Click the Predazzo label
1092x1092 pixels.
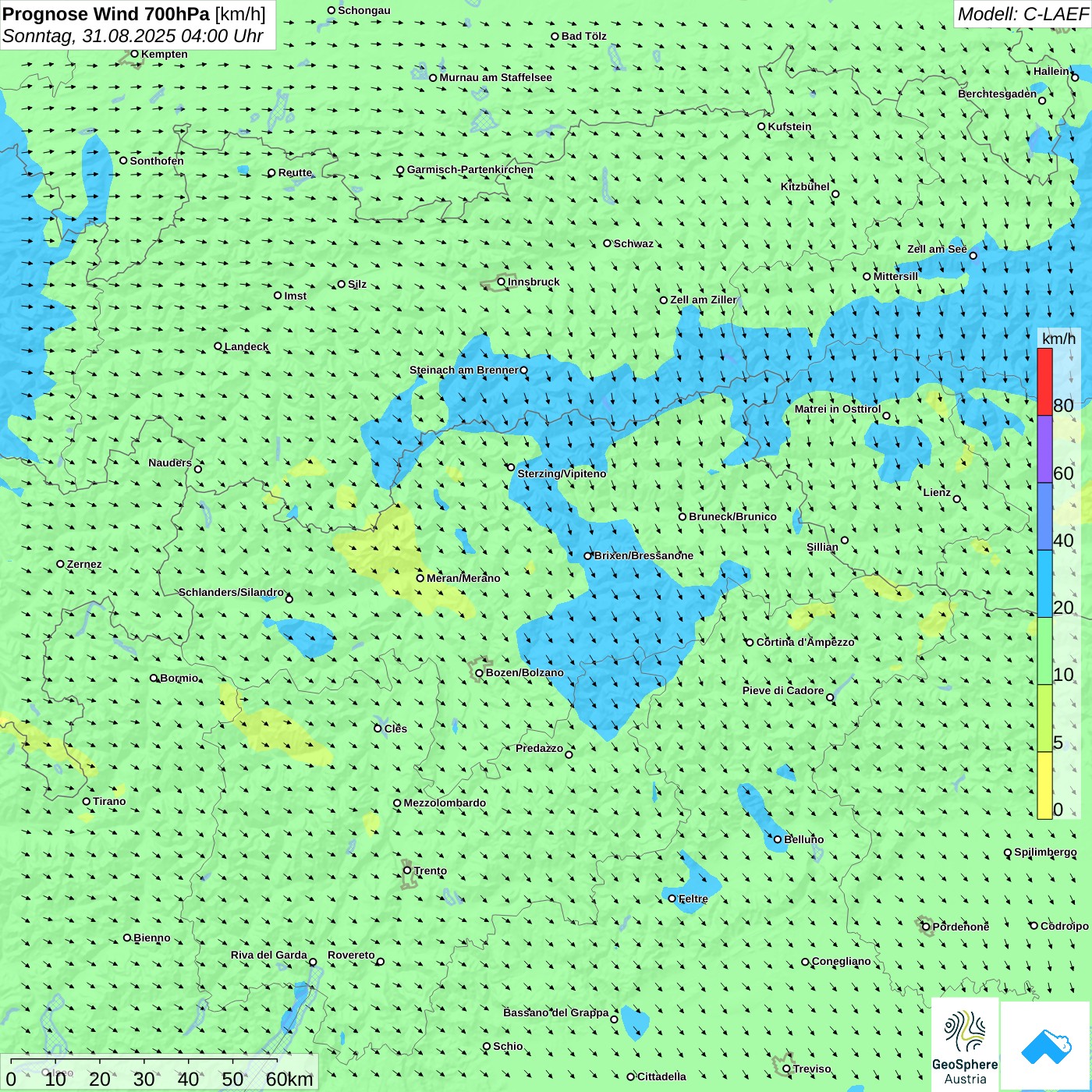(539, 748)
